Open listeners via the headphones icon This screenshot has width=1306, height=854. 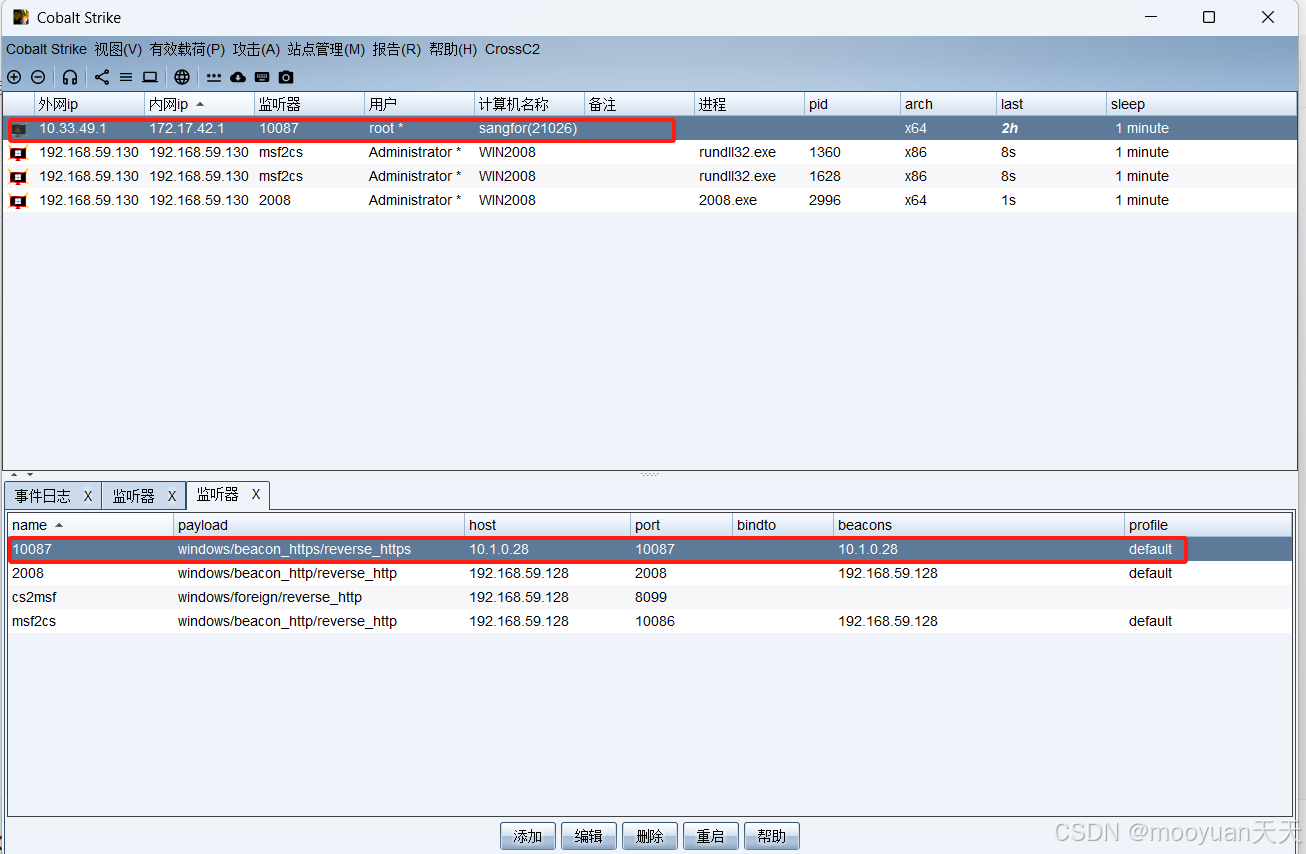point(70,77)
